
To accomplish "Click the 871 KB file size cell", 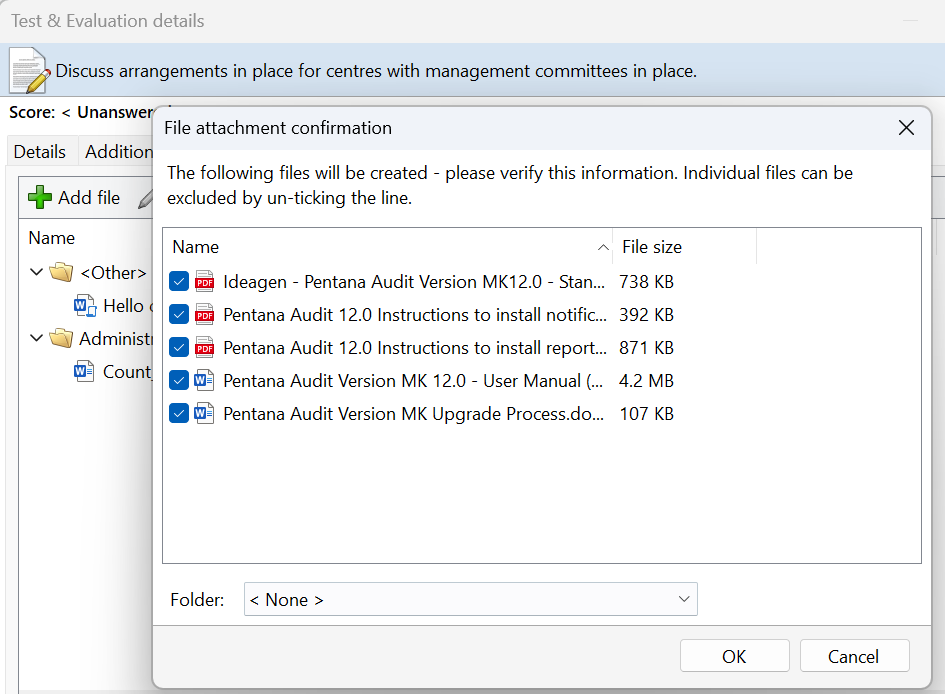I will (x=647, y=348).
